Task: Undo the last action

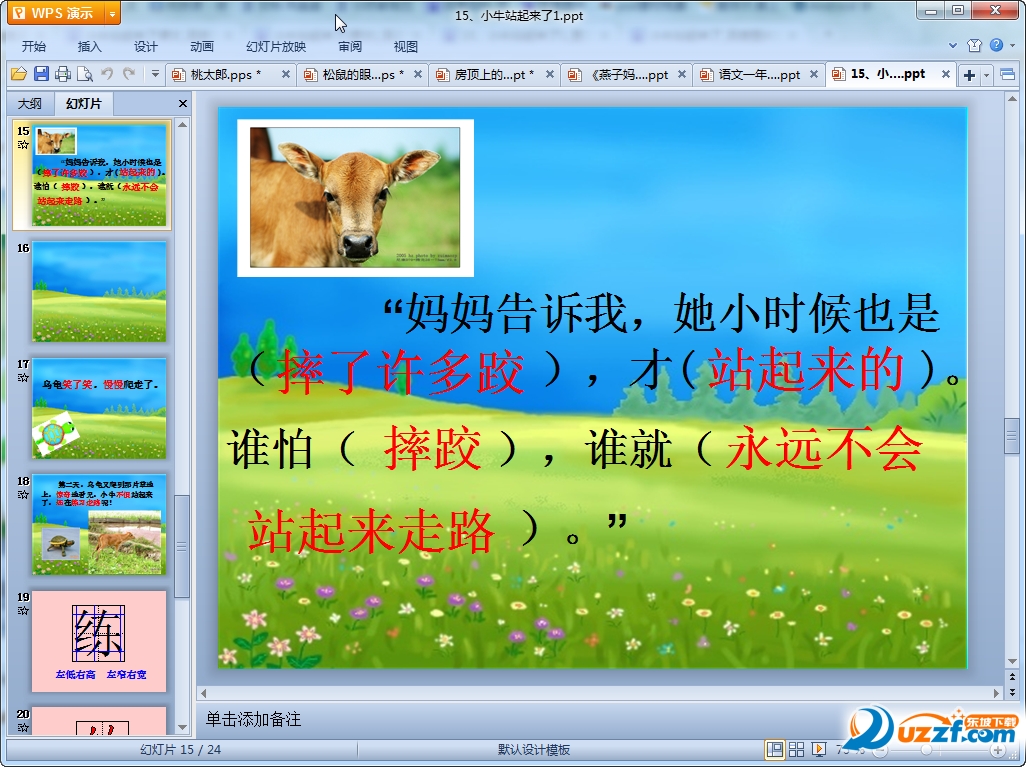Action: point(107,74)
